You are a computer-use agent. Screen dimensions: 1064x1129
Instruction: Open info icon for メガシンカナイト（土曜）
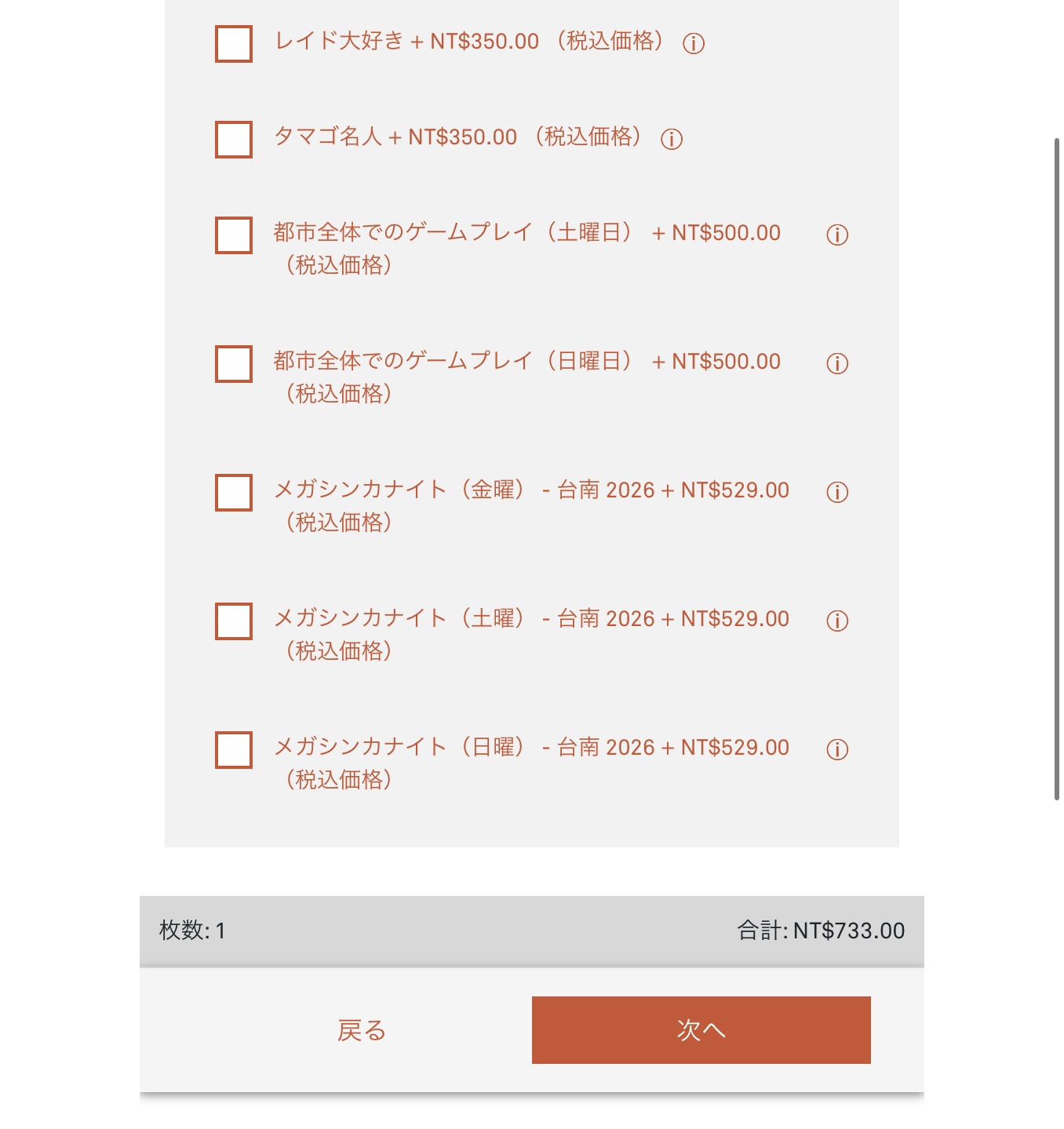[837, 621]
